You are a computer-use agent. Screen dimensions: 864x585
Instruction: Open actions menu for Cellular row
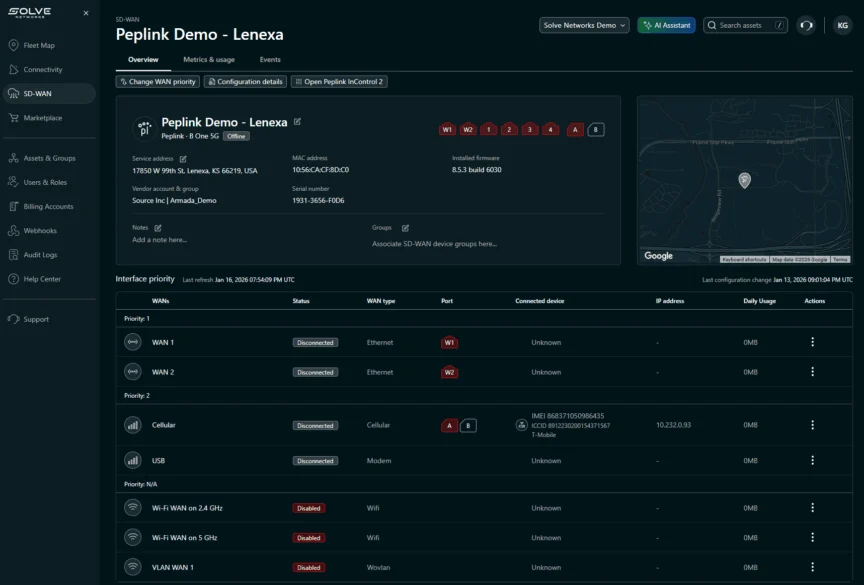(x=812, y=425)
